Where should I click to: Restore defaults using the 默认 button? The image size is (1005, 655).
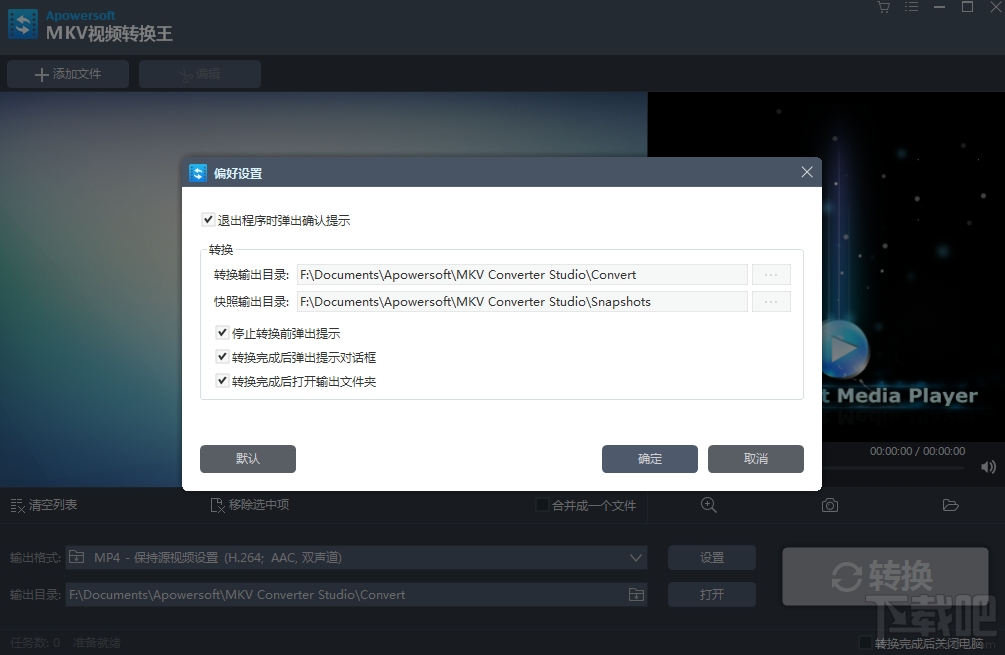[x=247, y=459]
